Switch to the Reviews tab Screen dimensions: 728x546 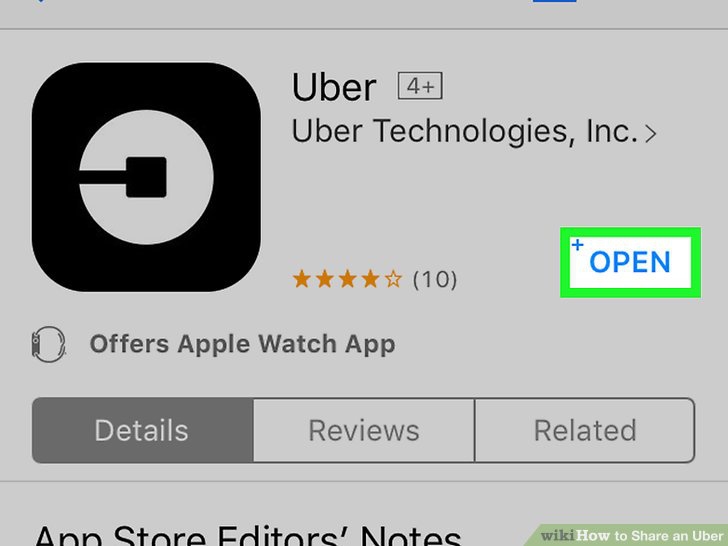364,430
